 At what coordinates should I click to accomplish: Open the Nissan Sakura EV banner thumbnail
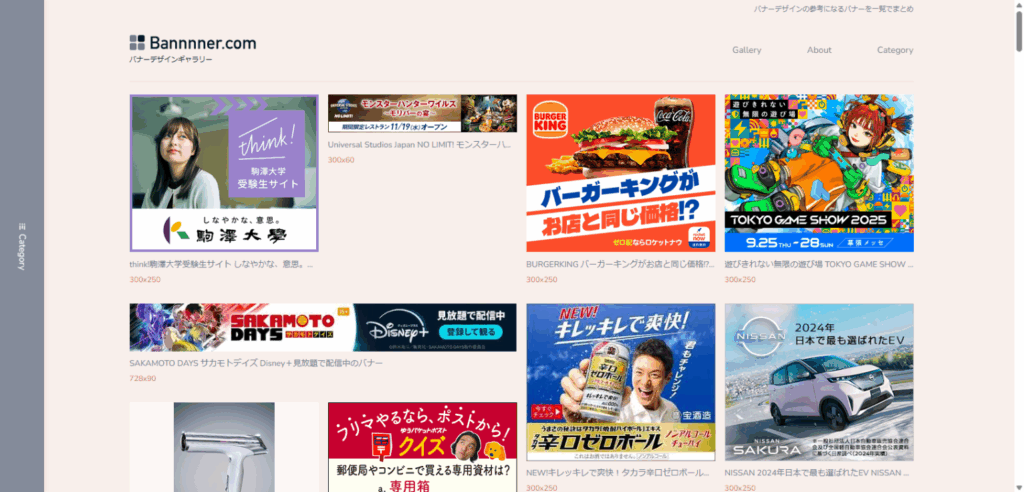click(x=818, y=382)
